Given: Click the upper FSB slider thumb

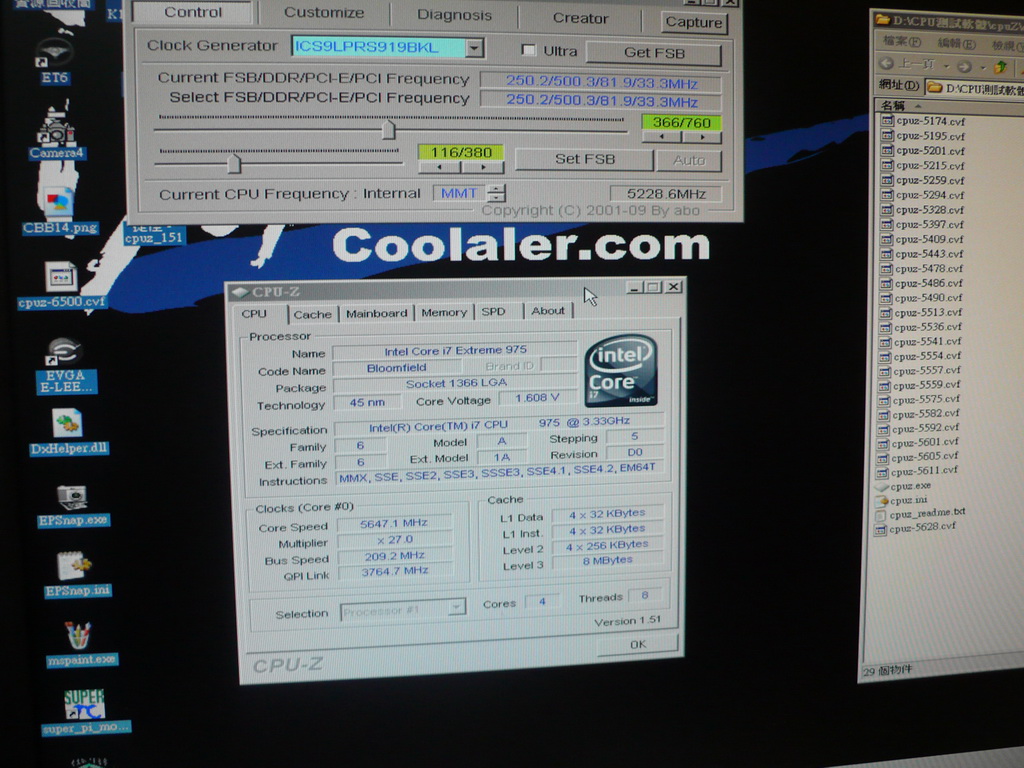Looking at the screenshot, I should point(389,129).
